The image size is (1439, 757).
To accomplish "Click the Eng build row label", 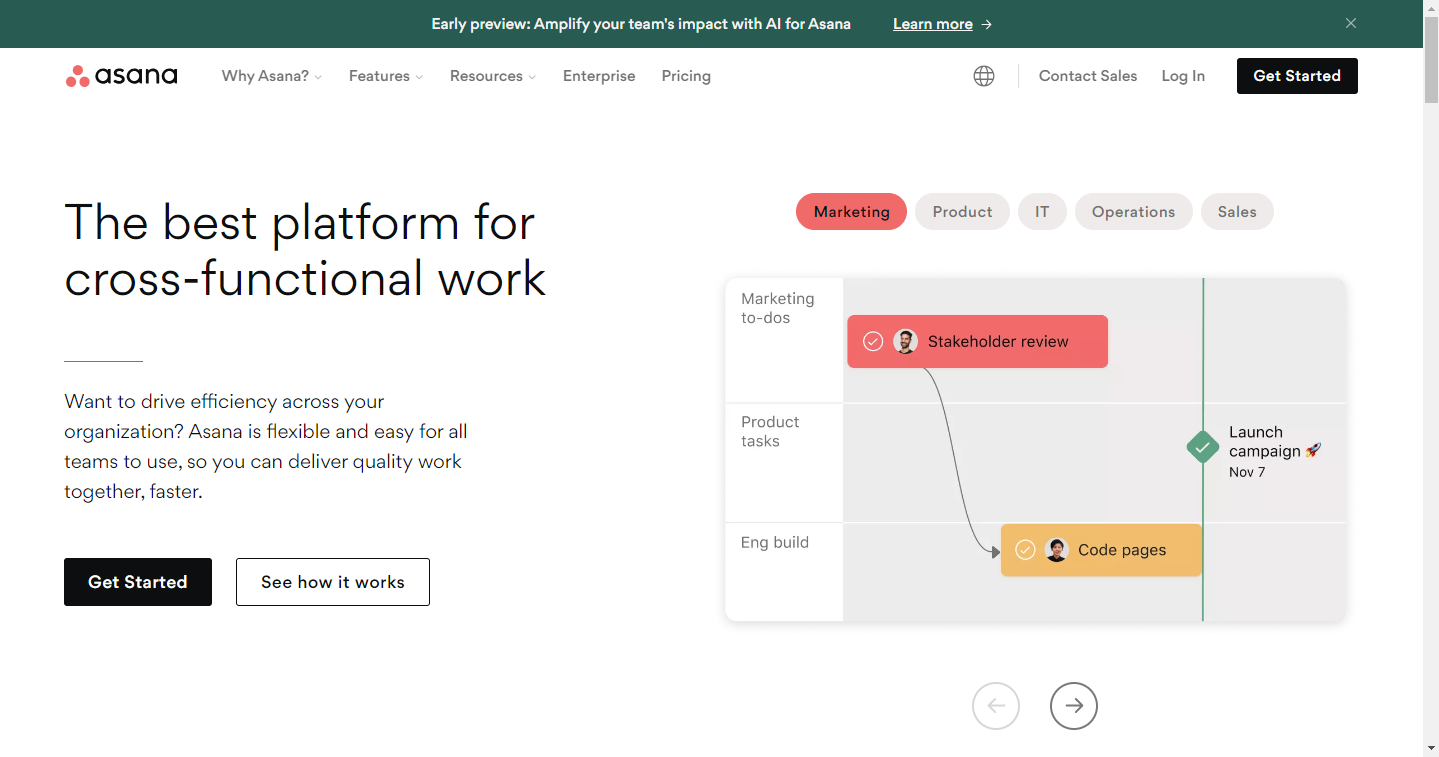I will click(x=775, y=542).
